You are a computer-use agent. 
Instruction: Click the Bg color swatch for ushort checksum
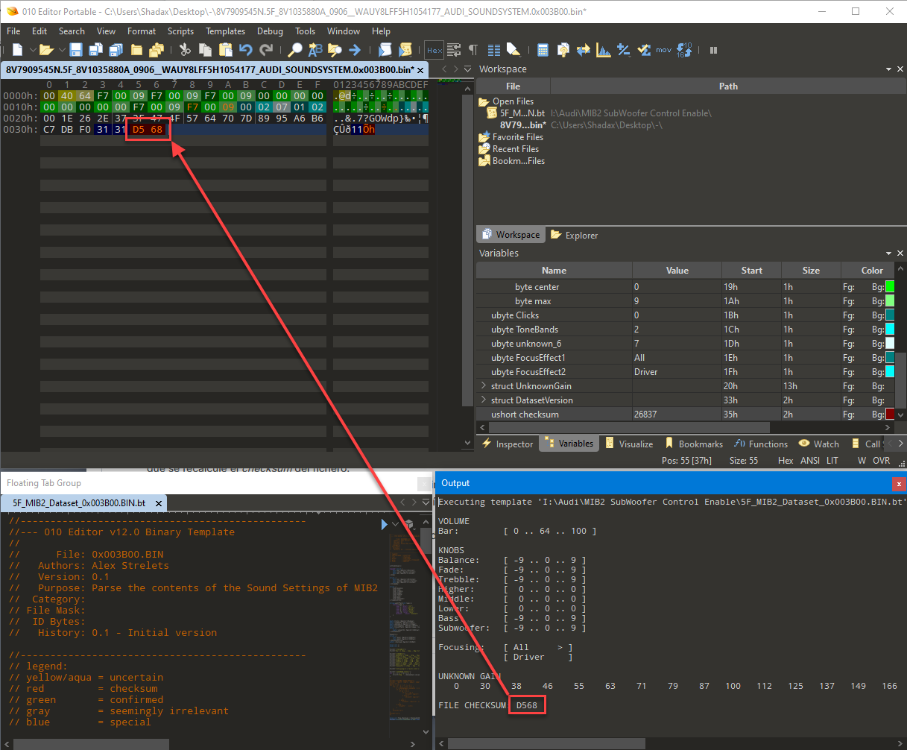[890, 415]
